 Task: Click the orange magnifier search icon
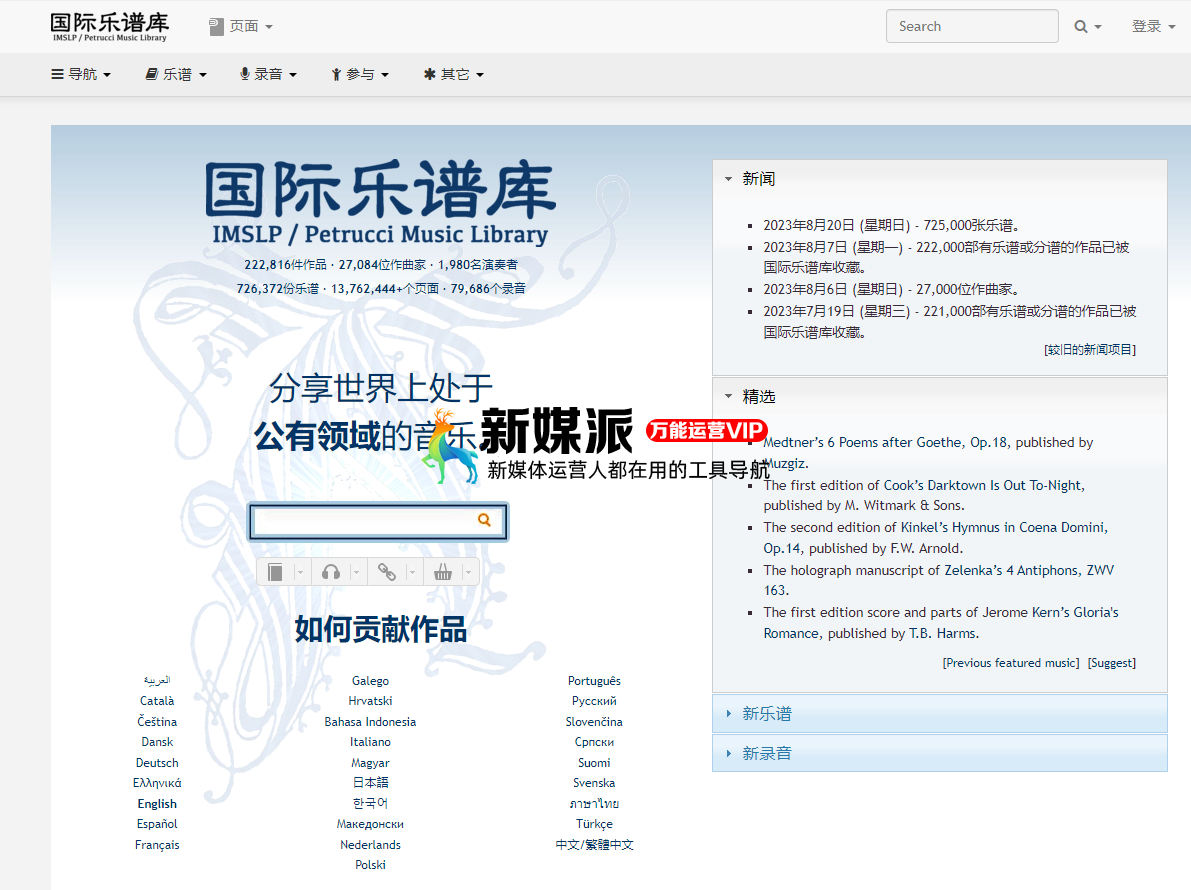point(485,520)
